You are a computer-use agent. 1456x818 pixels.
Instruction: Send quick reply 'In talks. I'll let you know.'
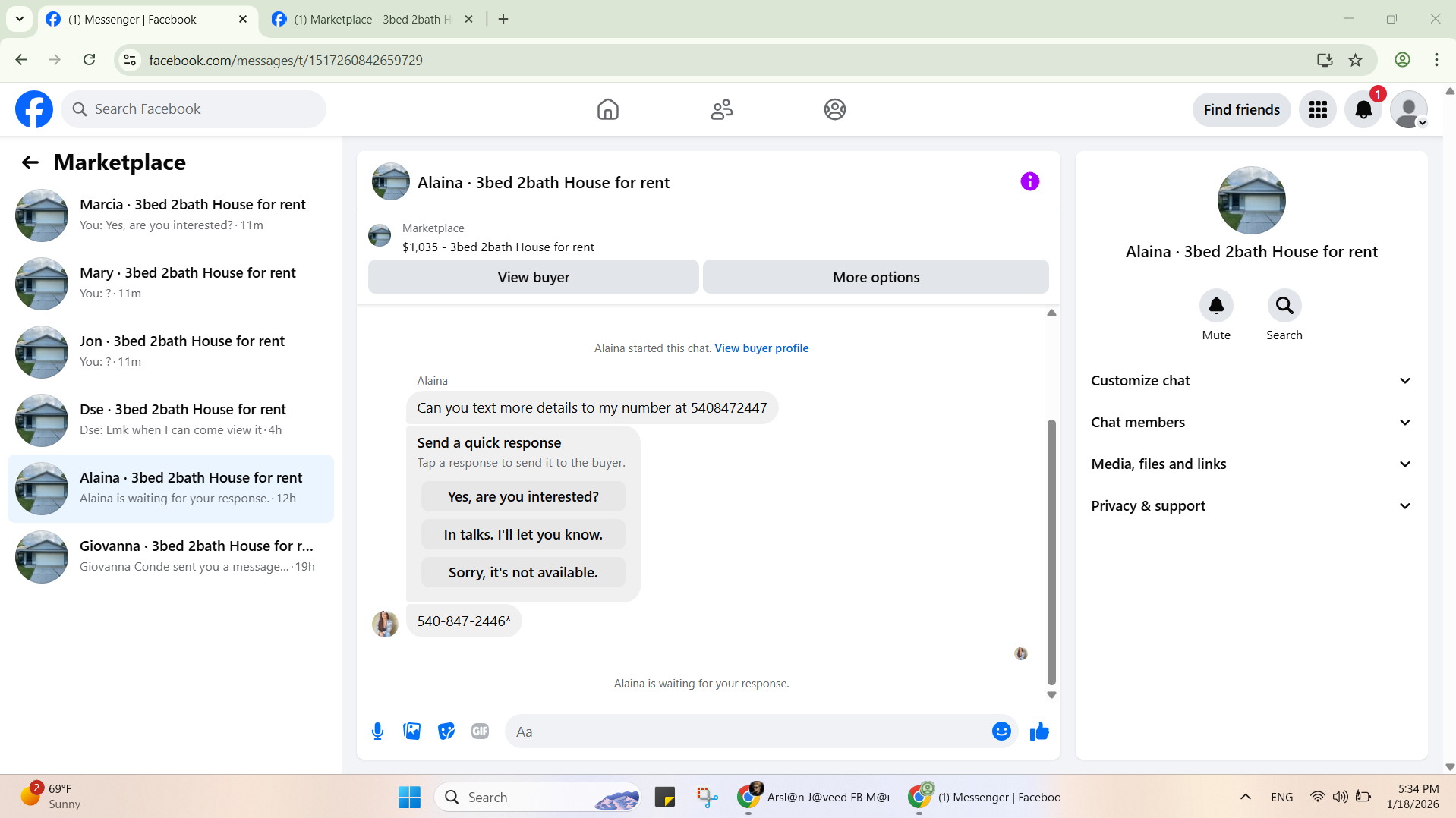(x=523, y=534)
